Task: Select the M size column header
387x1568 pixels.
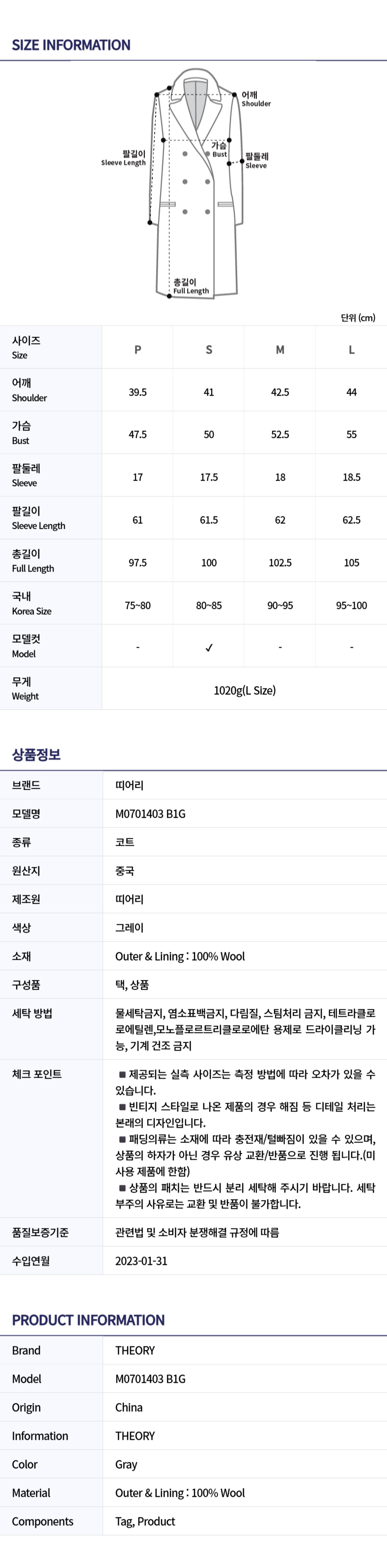Action: [280, 349]
